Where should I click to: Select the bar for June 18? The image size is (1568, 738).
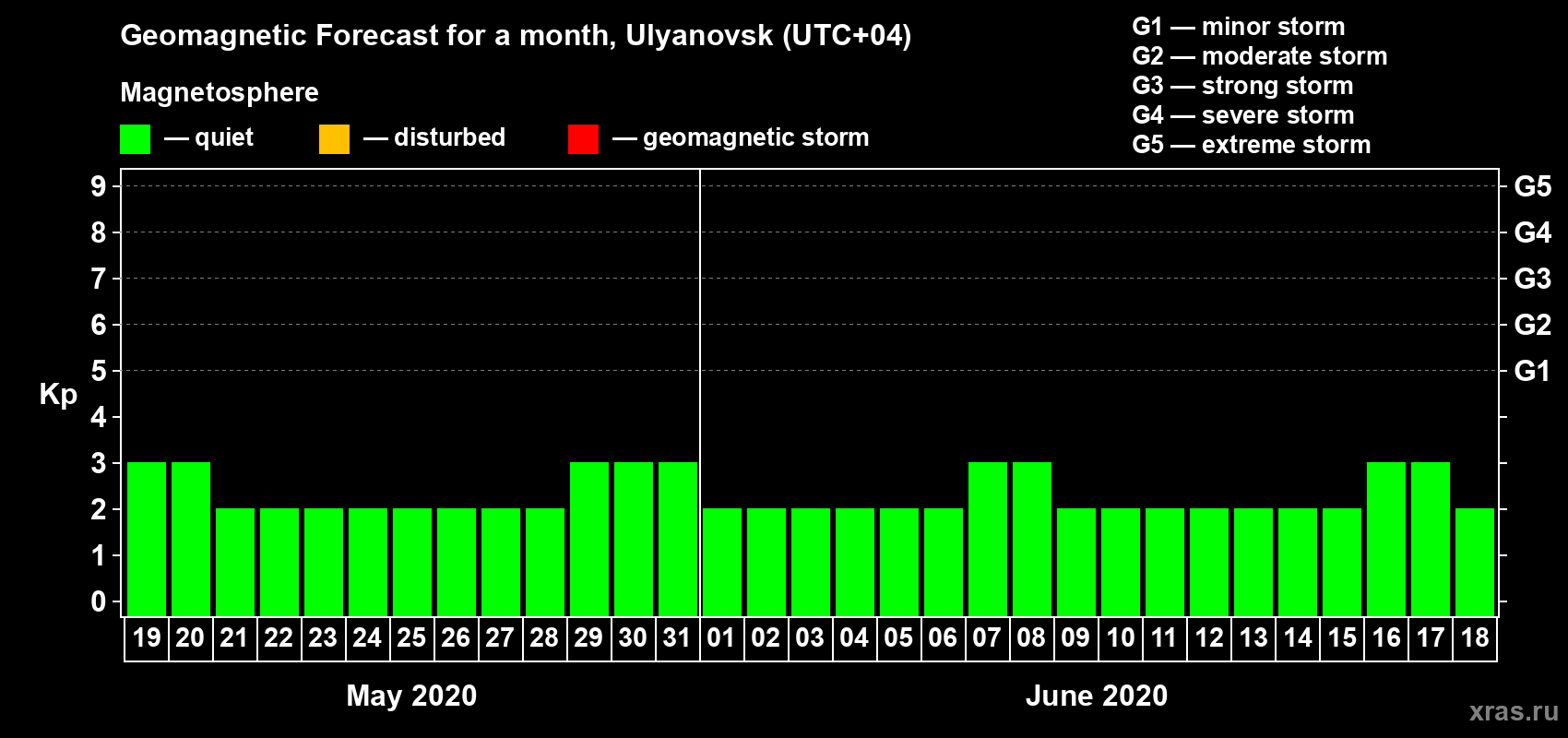coord(1475,562)
